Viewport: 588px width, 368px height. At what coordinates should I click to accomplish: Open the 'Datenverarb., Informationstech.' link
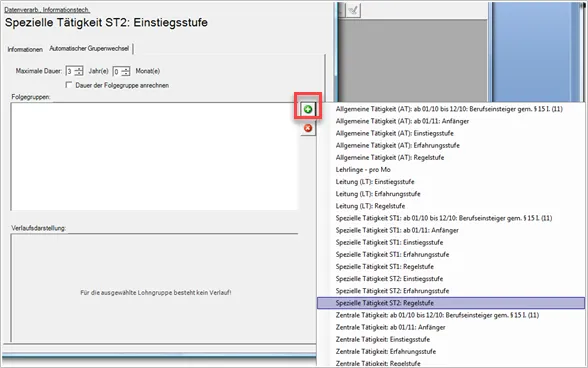point(47,10)
